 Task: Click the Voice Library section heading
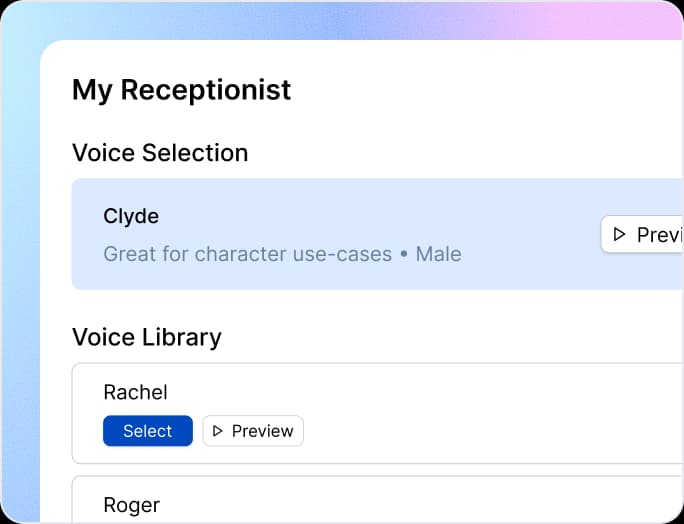pyautogui.click(x=147, y=337)
